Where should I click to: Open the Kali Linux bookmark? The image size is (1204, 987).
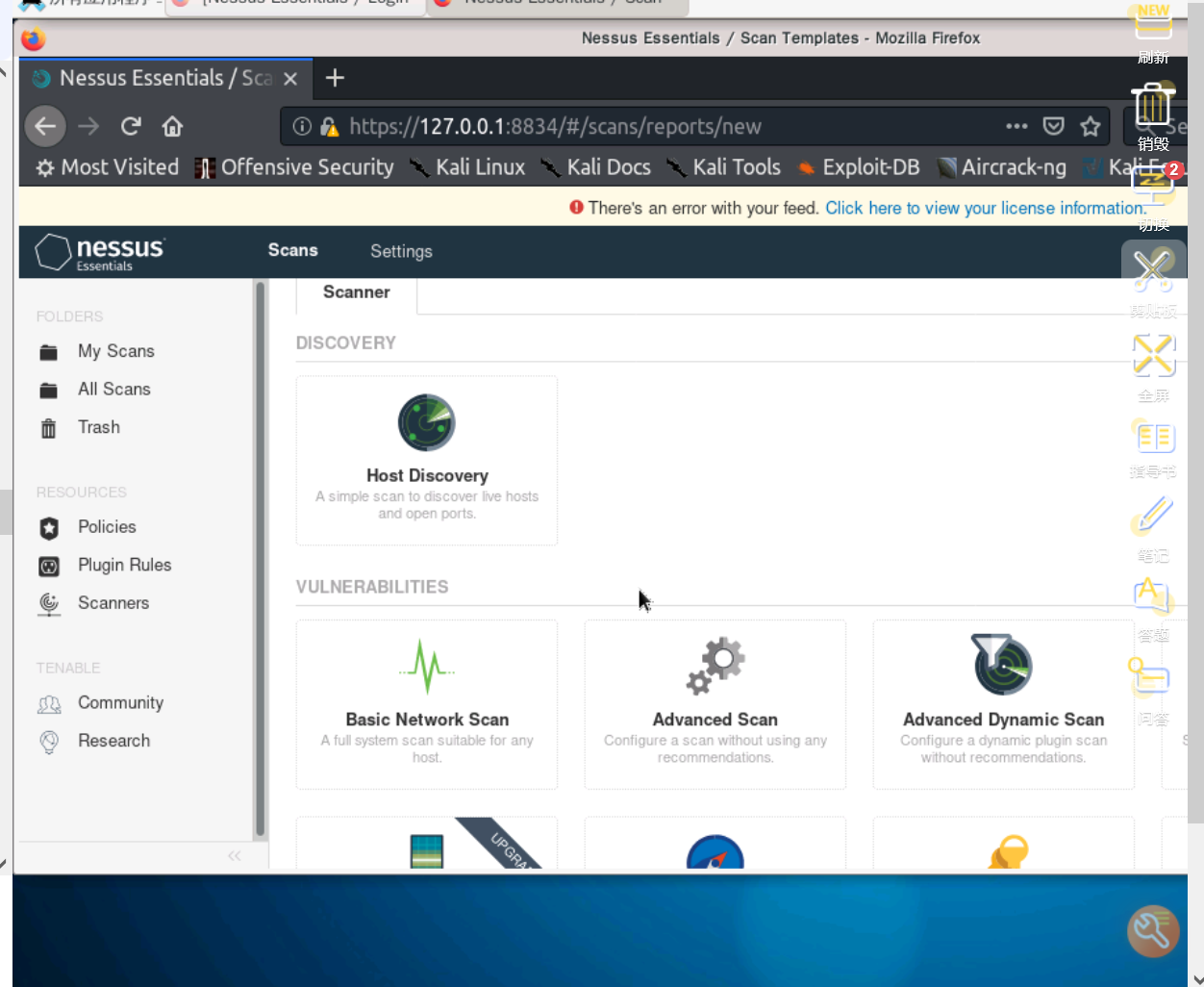[467, 167]
